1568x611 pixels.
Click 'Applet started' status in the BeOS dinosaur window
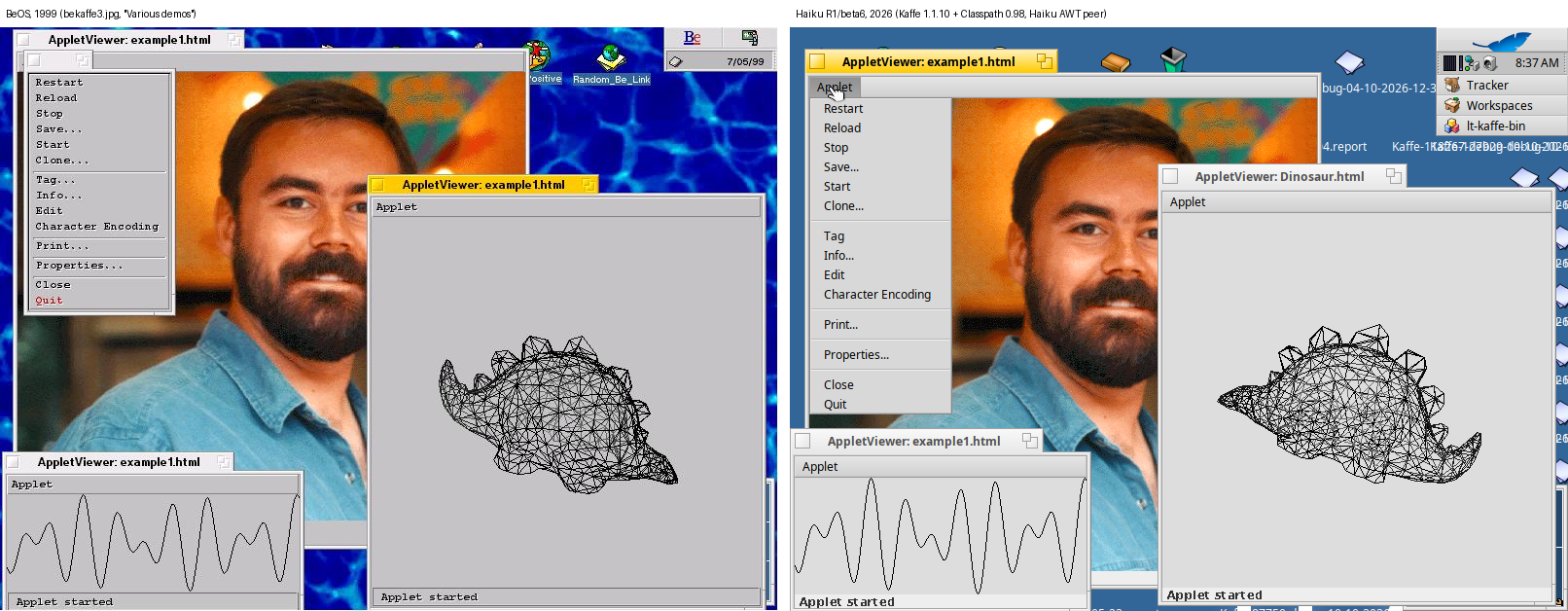[429, 597]
